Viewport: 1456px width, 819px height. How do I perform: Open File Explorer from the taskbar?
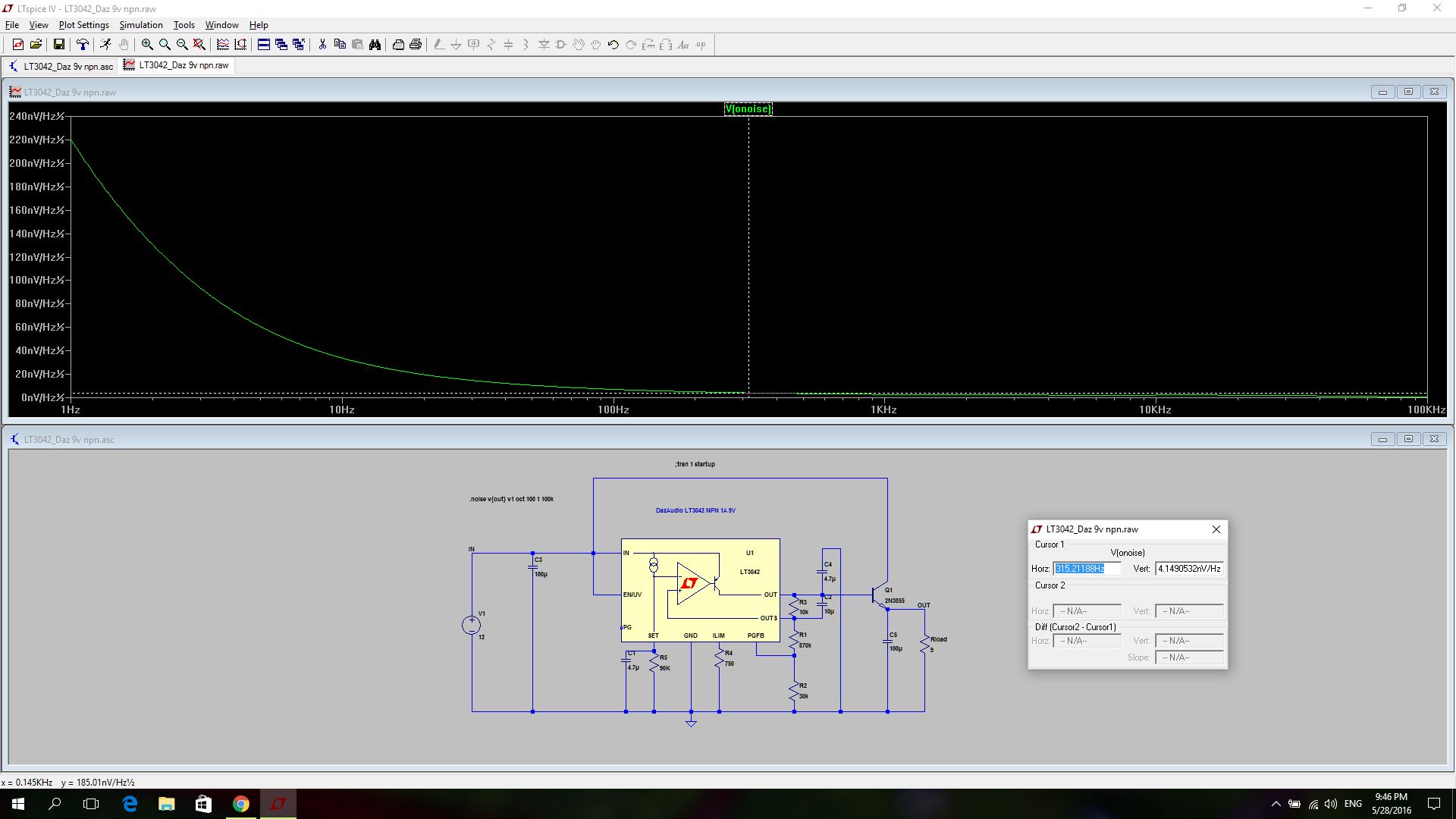(x=166, y=804)
